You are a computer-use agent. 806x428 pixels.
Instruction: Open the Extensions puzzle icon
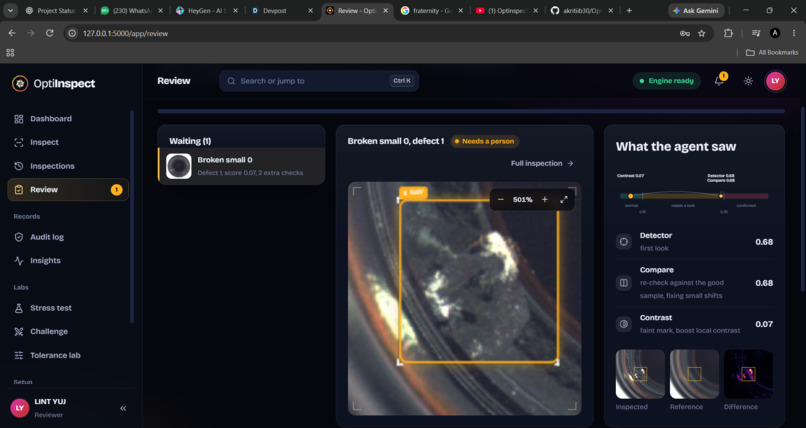(x=728, y=33)
